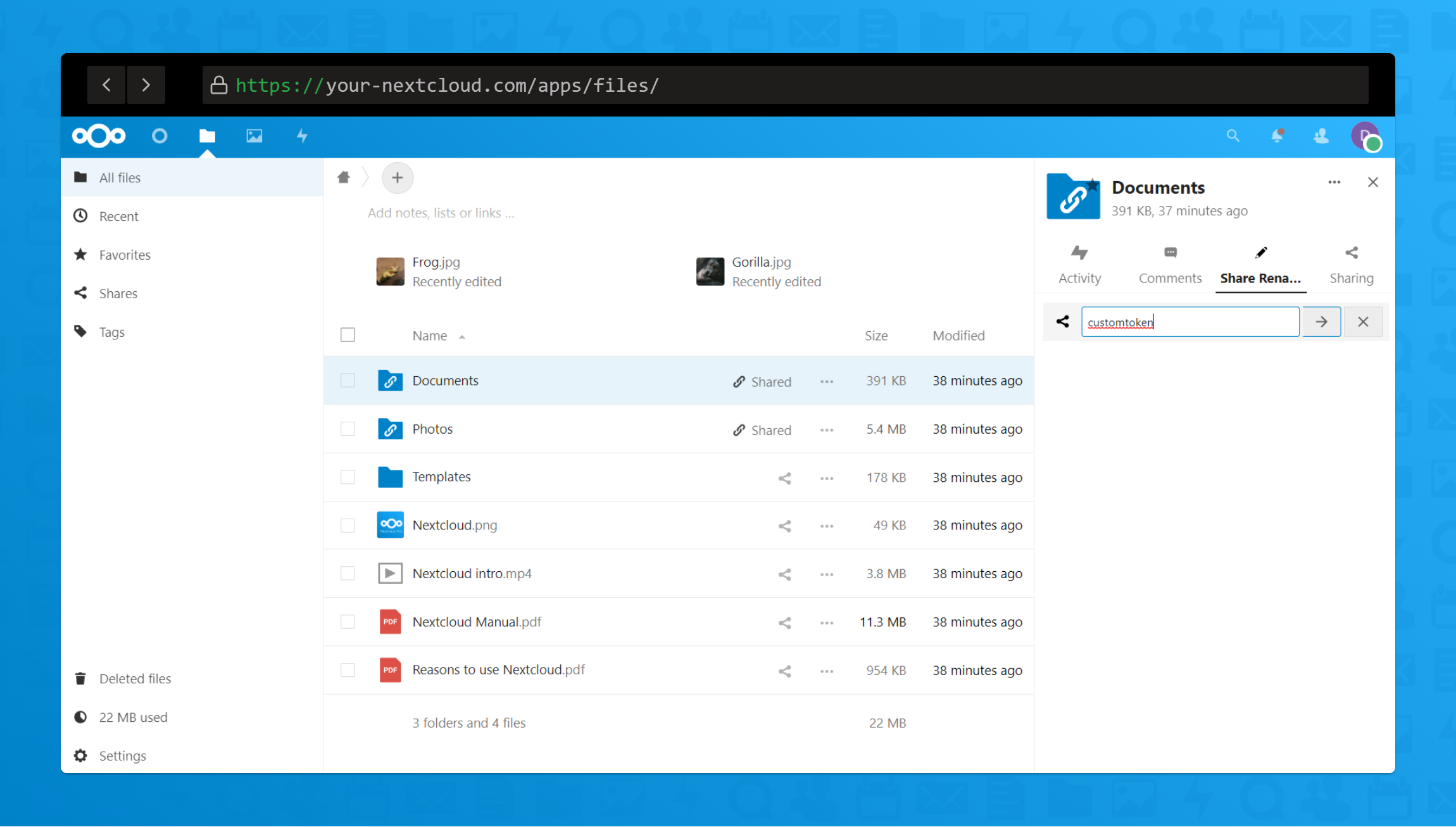Switch to the Sharing tab
Viewport: 1456px width, 827px height.
1352,265
